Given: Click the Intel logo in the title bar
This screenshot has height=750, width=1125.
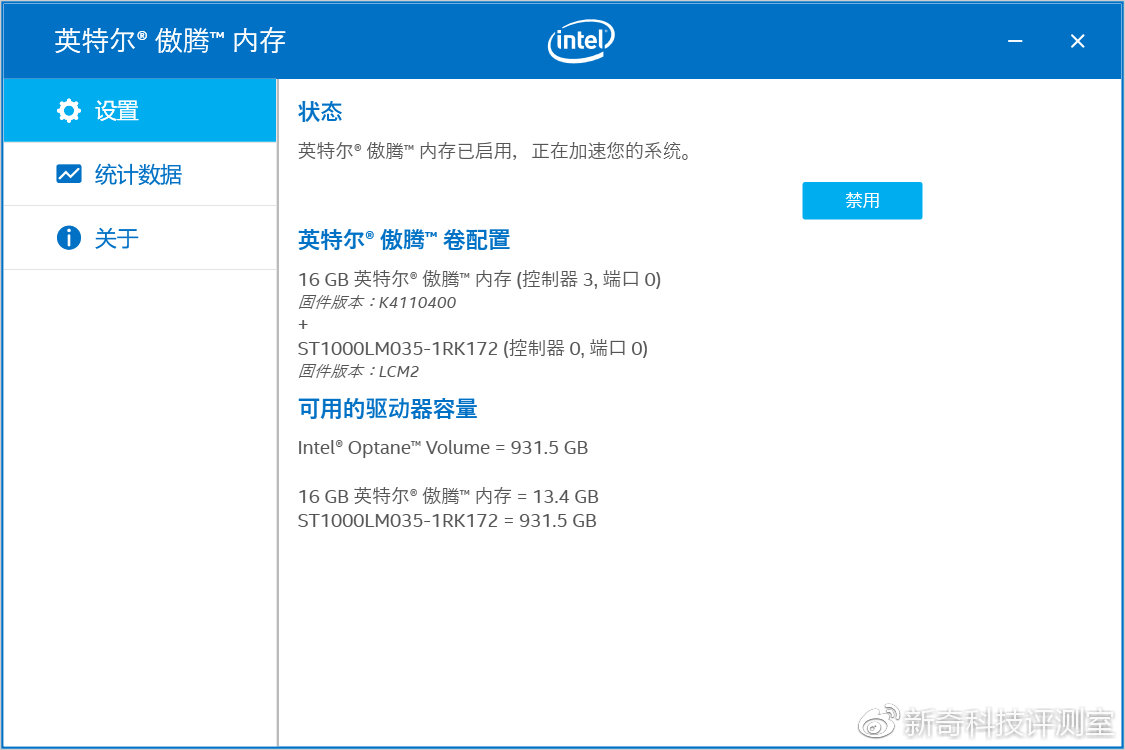Looking at the screenshot, I should (580, 41).
